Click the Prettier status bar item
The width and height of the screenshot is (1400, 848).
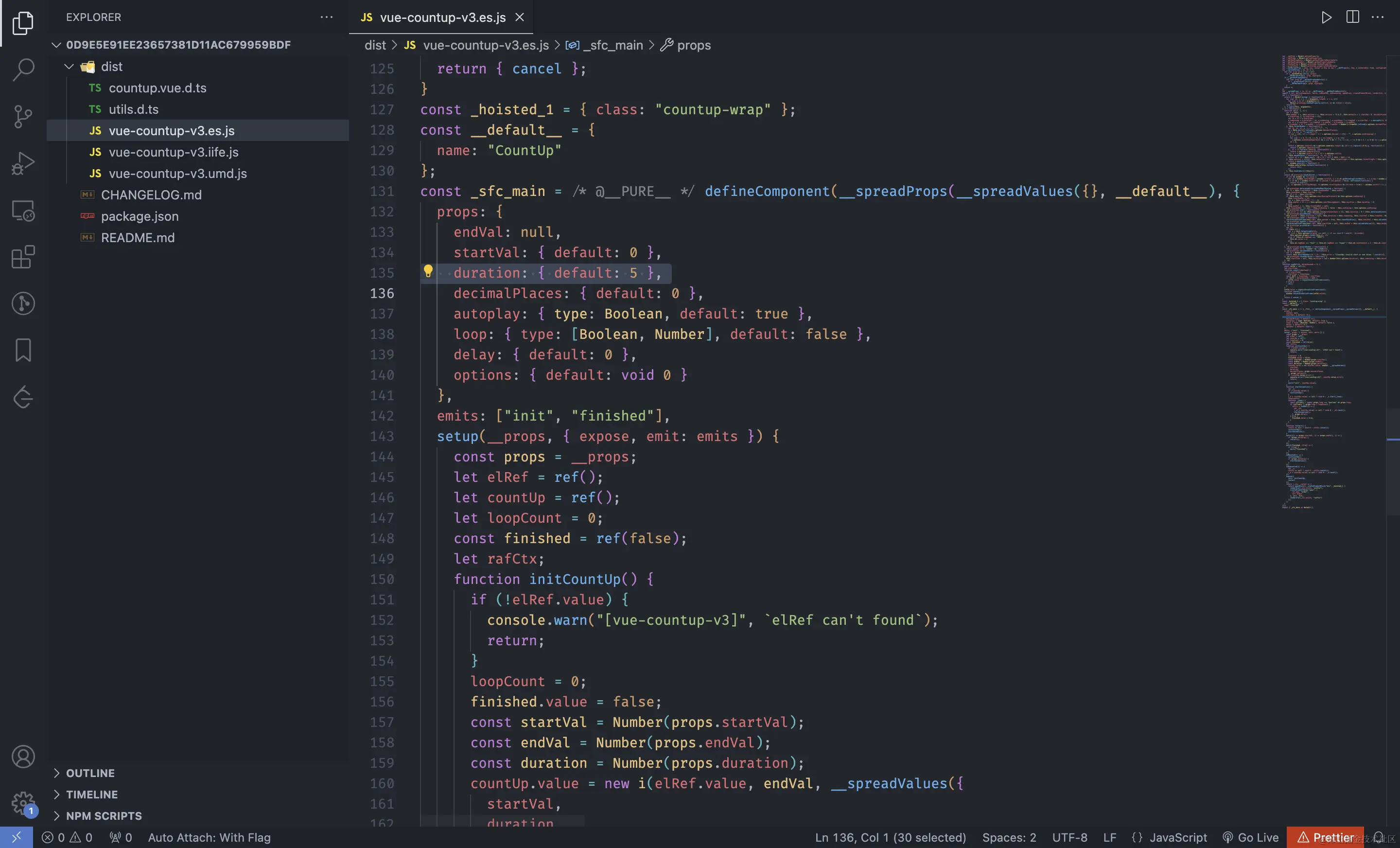point(1326,837)
